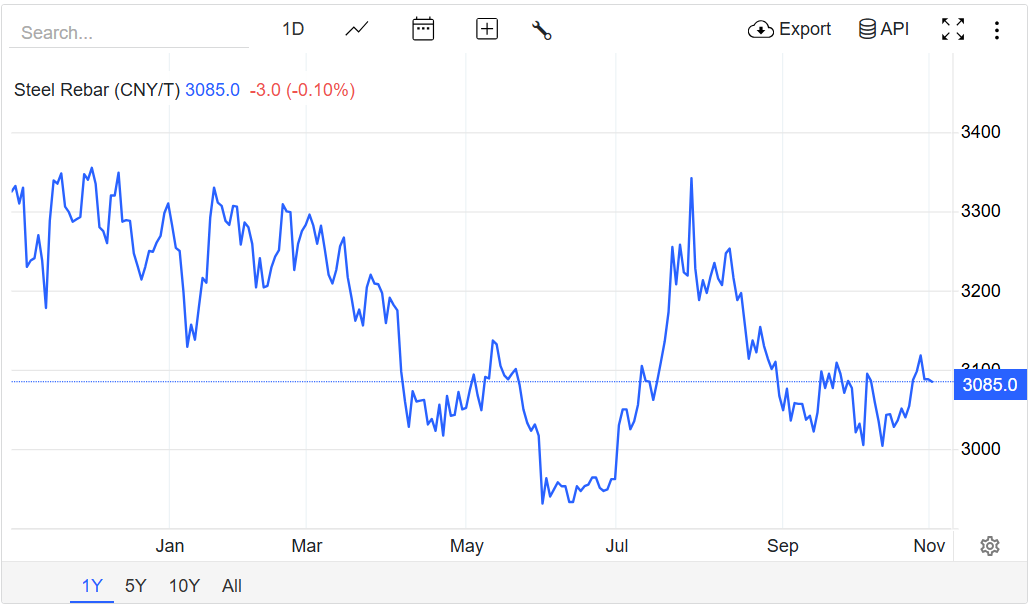Toggle fullscreen chart view
The width and height of the screenshot is (1032, 607).
click(x=953, y=29)
